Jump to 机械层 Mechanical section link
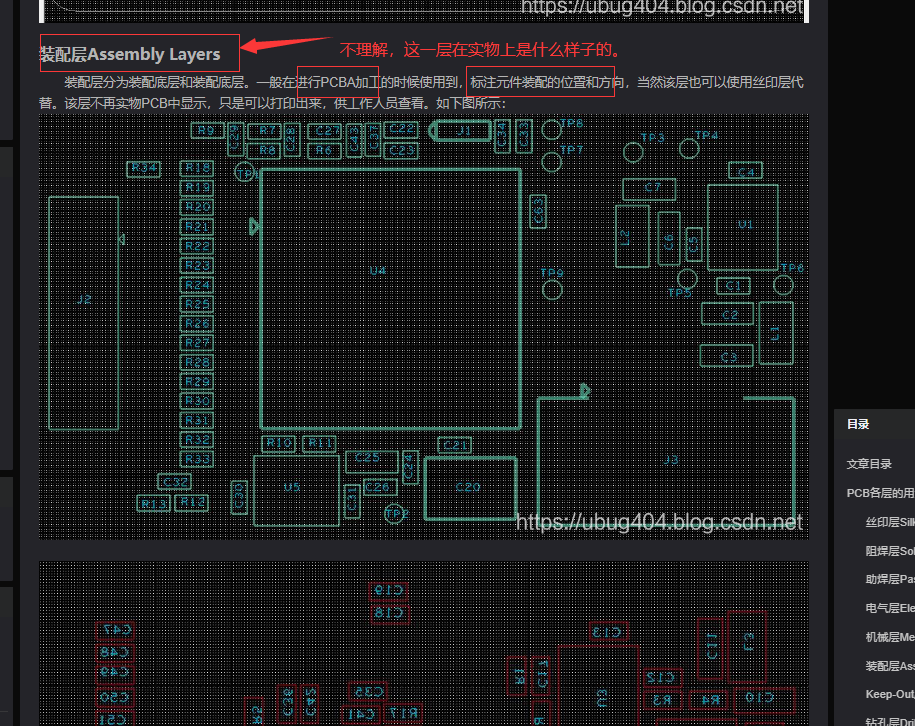 pyautogui.click(x=890, y=637)
